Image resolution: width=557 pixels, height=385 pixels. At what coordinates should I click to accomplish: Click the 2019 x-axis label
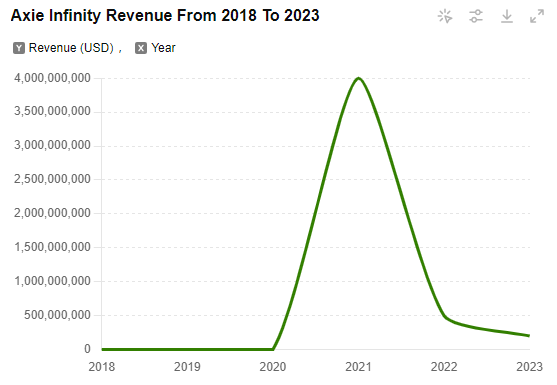[x=187, y=367]
